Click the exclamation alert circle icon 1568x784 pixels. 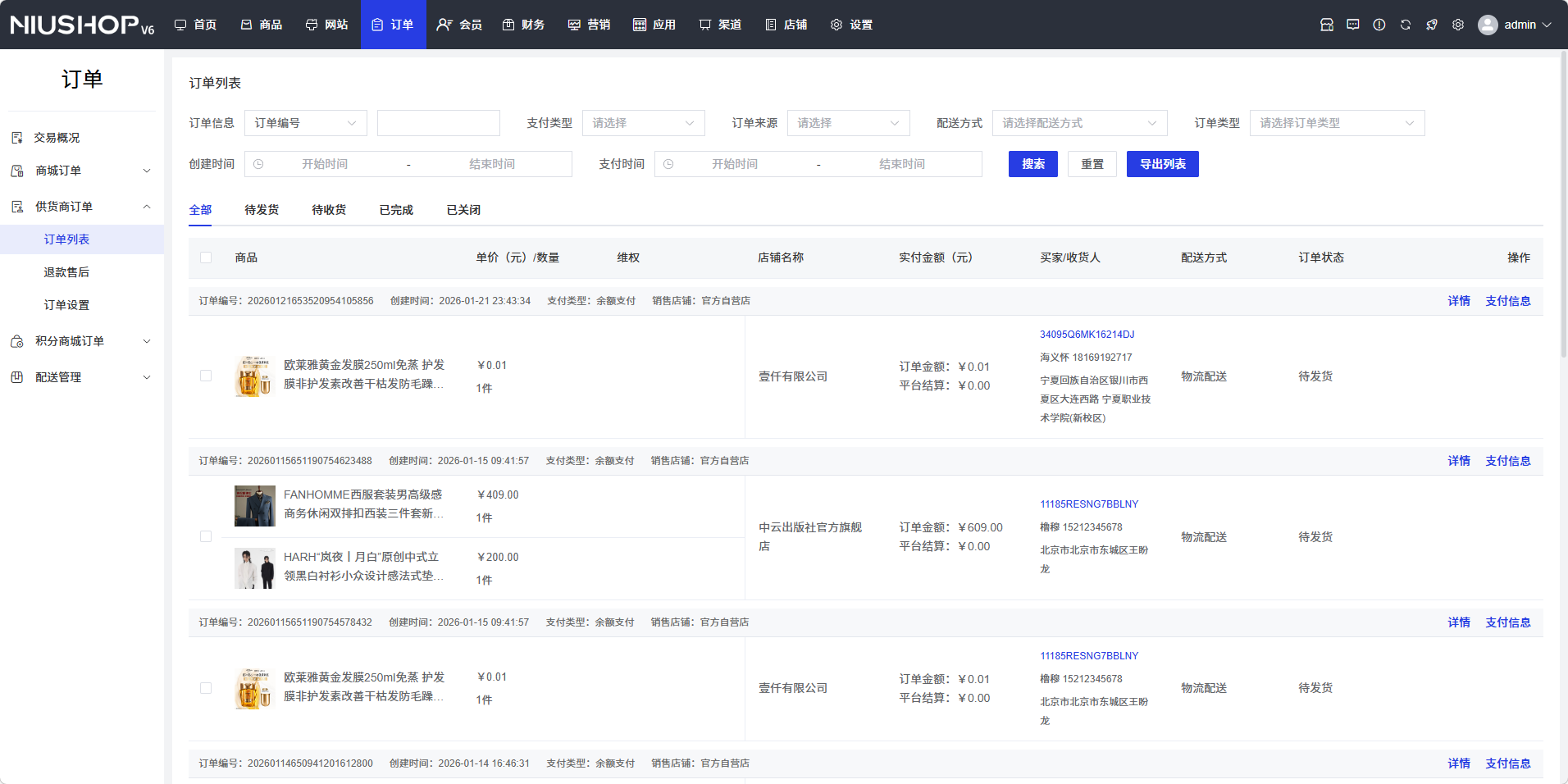(x=1379, y=25)
